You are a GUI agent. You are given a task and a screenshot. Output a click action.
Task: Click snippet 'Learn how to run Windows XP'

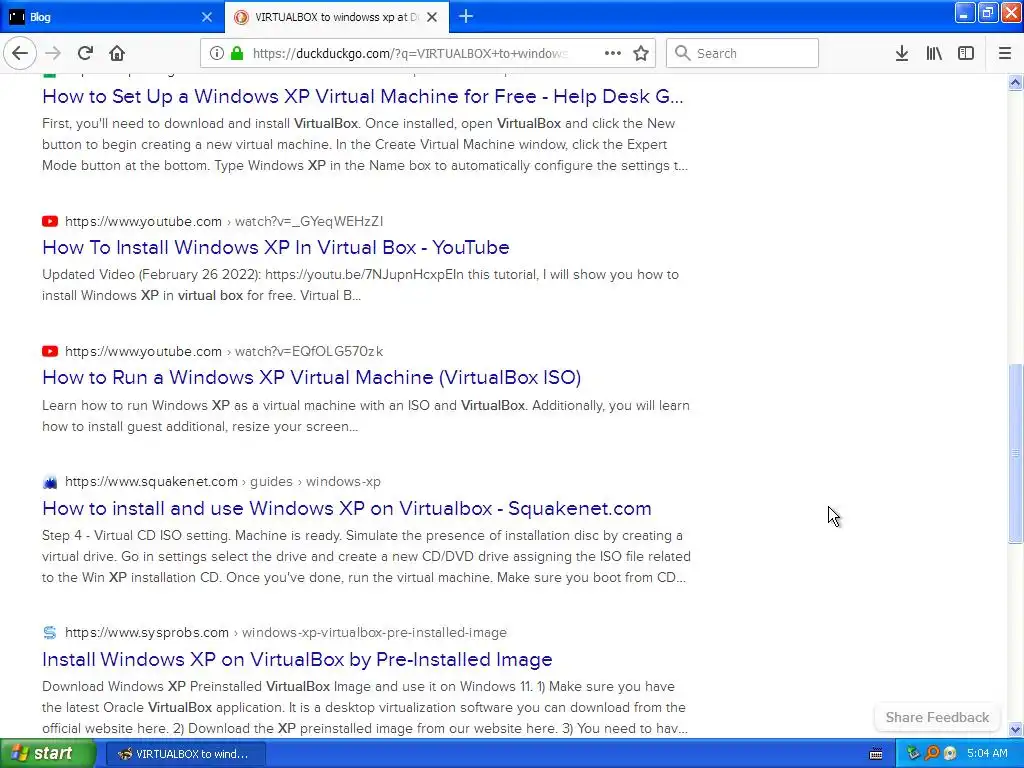tap(366, 416)
